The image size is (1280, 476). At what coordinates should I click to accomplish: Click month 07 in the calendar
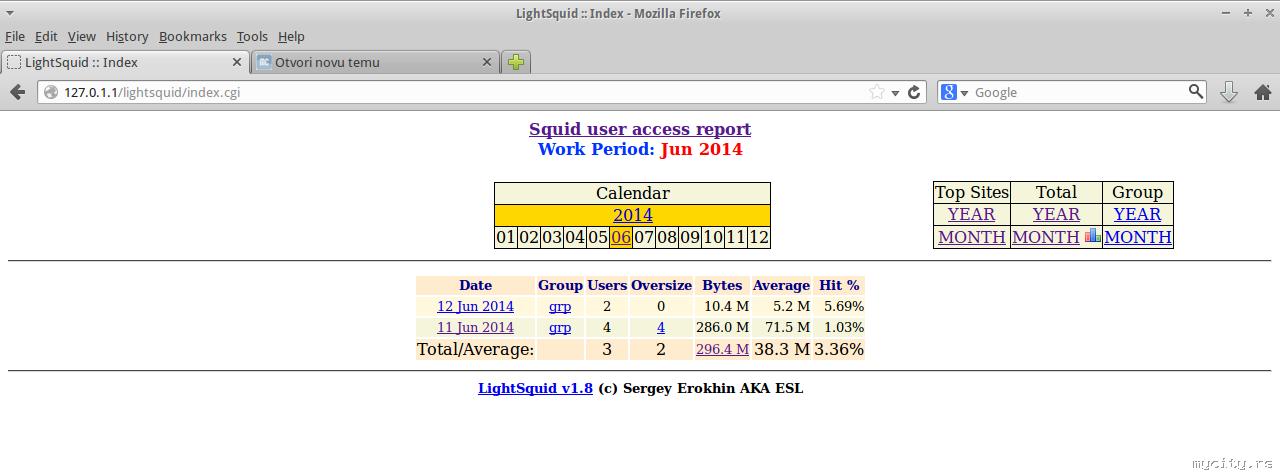(x=644, y=238)
